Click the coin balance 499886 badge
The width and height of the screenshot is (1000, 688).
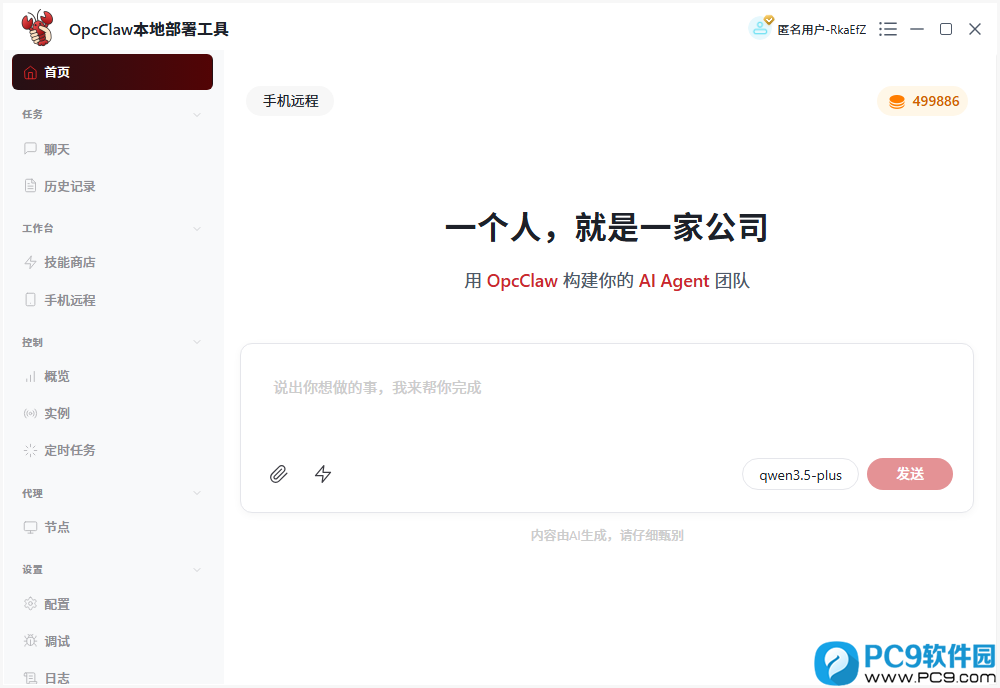point(923,101)
